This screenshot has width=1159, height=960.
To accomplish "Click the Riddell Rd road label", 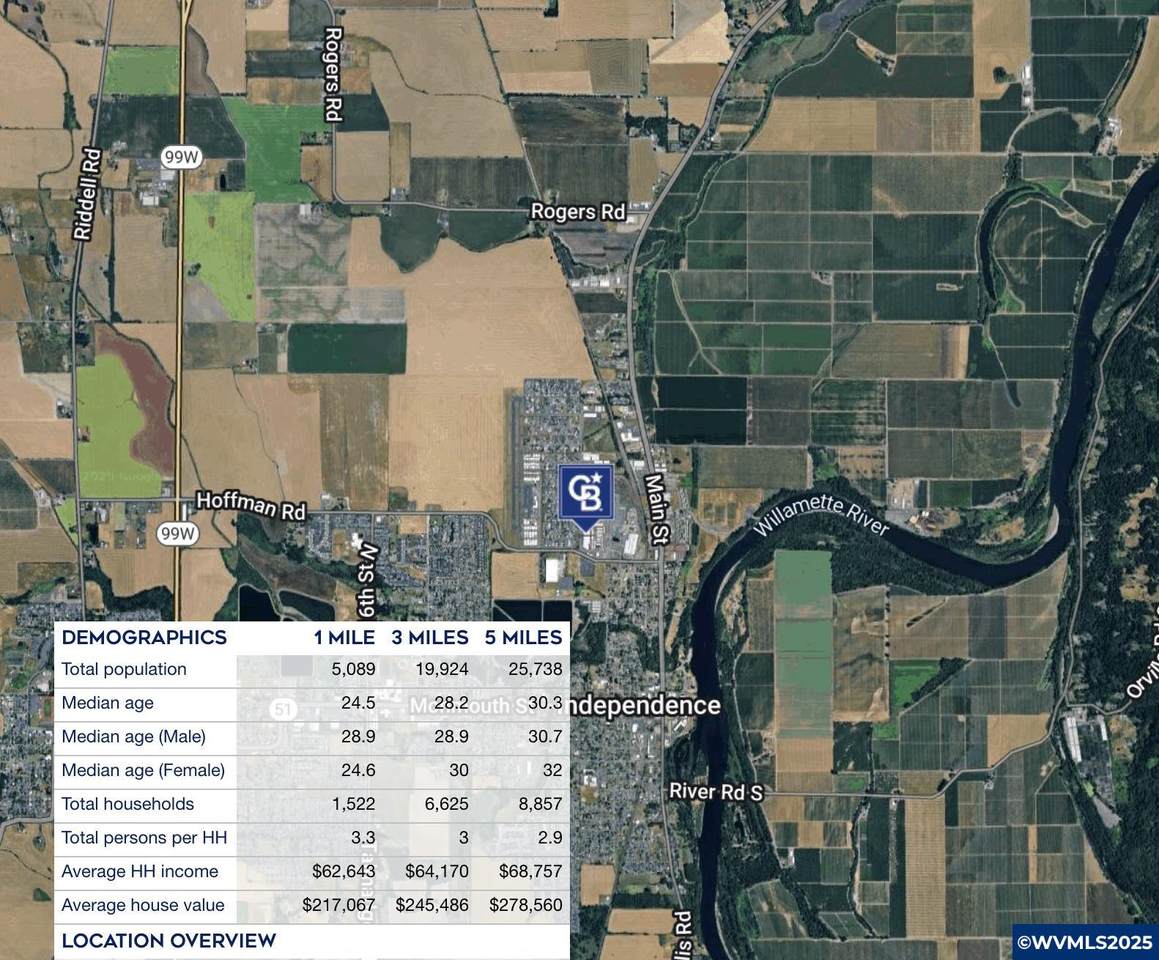I will 88,195.
